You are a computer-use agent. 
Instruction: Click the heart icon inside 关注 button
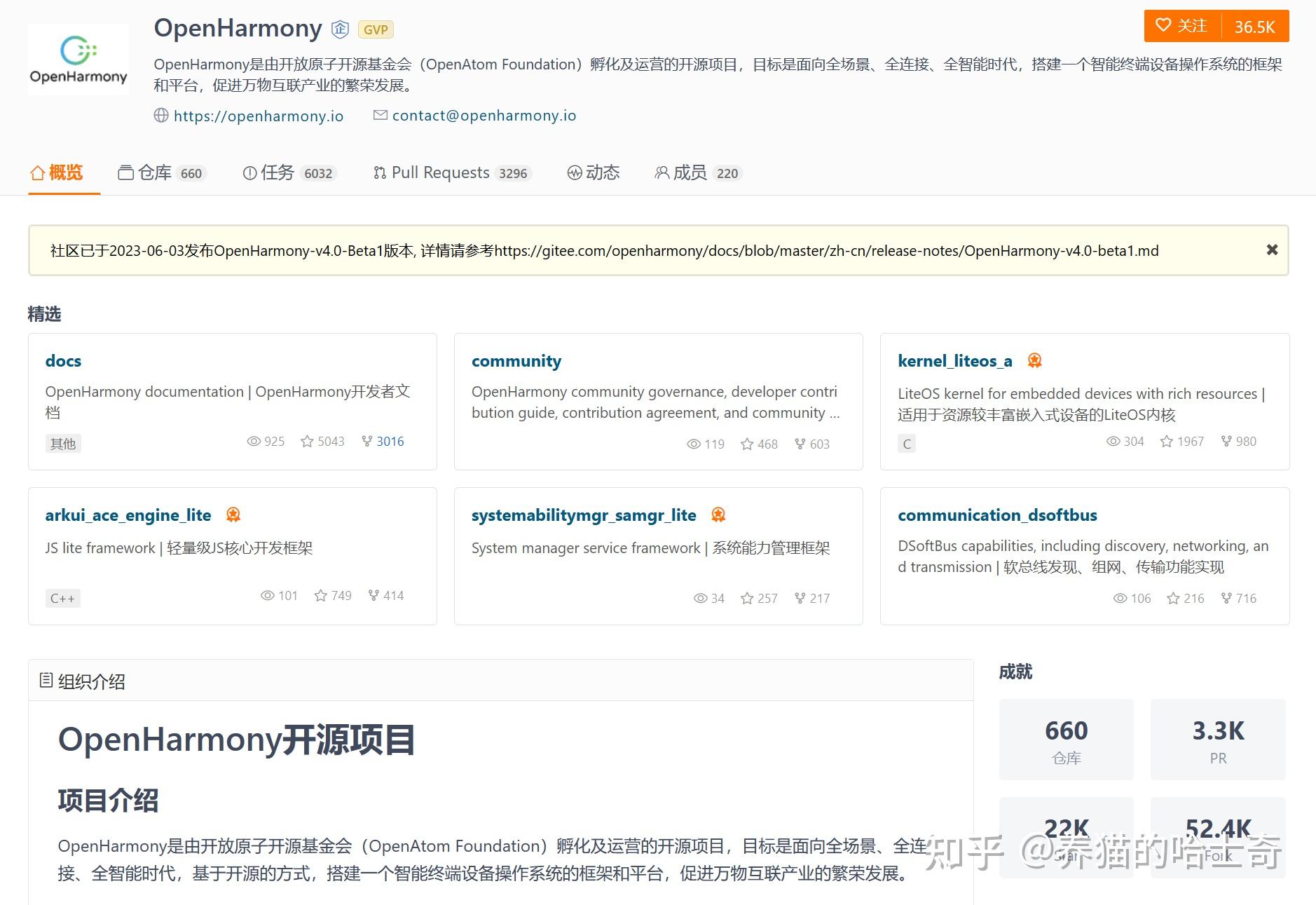click(1163, 25)
